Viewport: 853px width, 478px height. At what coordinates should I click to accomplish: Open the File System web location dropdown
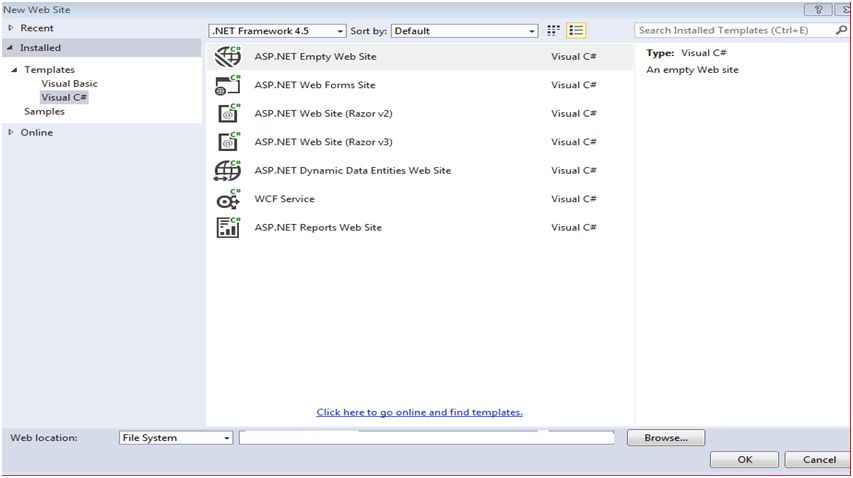tap(176, 438)
